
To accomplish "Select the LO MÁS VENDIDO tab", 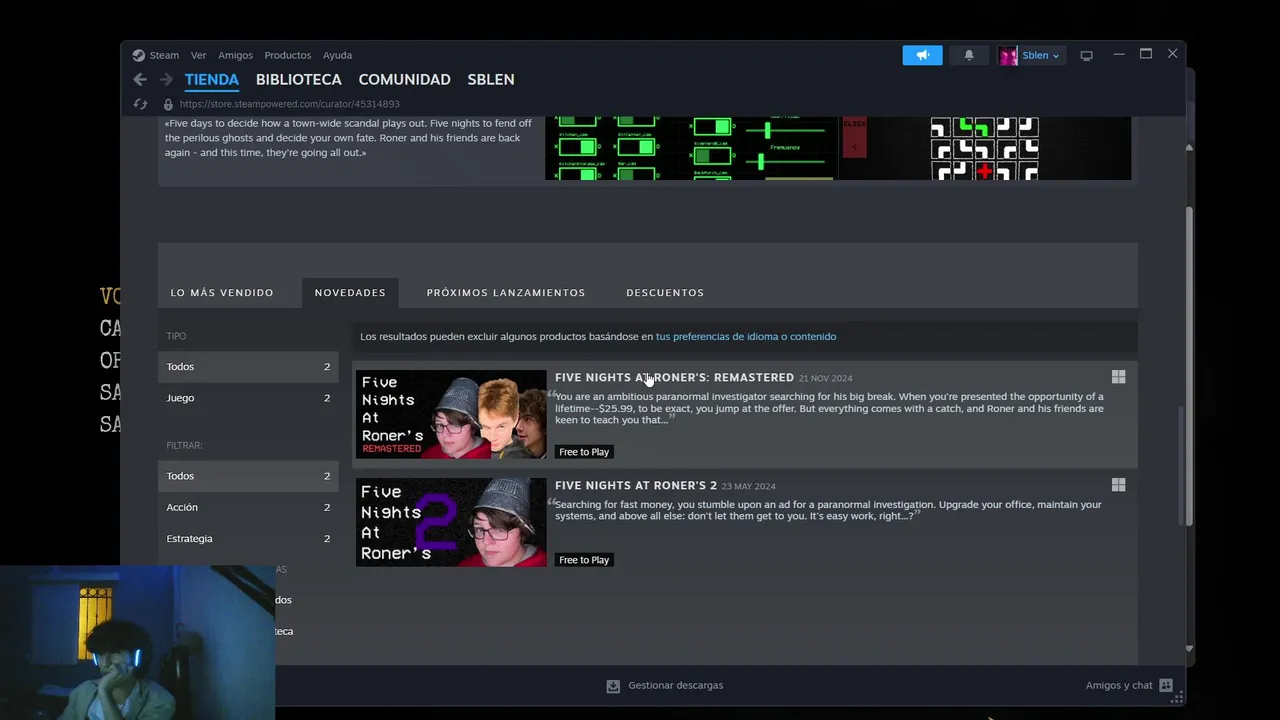I will 222,293.
